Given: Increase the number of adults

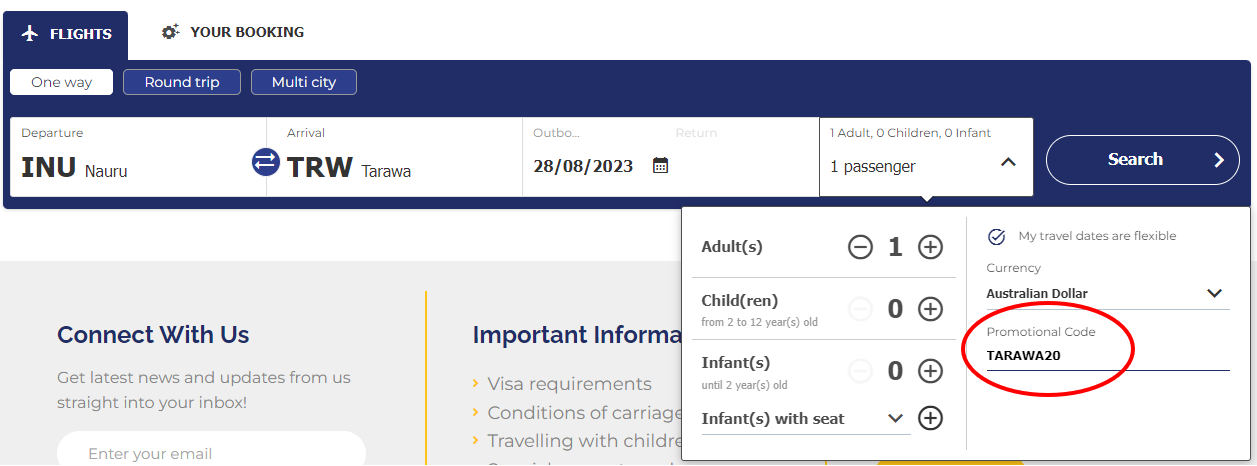Looking at the screenshot, I should (x=931, y=247).
